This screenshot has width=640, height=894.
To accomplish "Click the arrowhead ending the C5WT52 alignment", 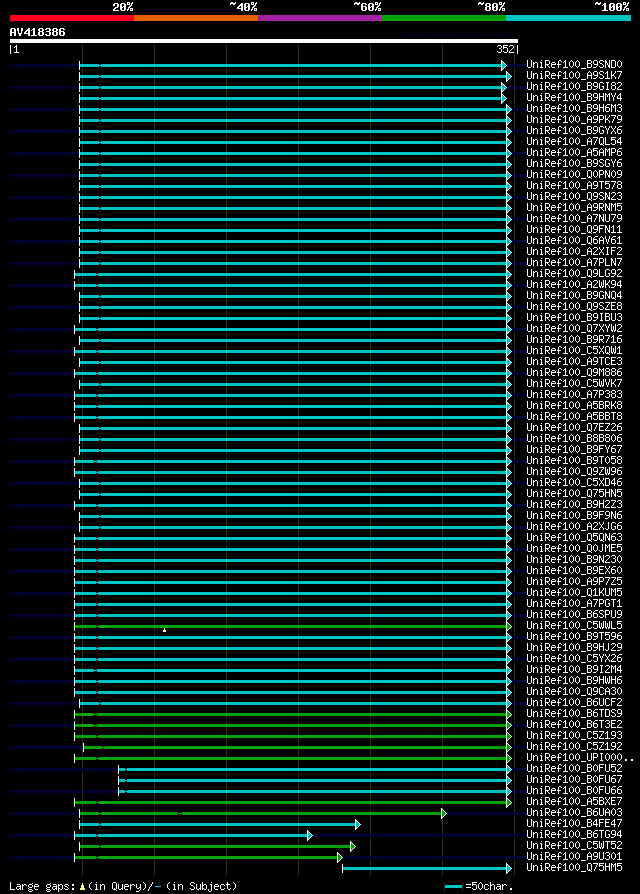I will coord(353,847).
